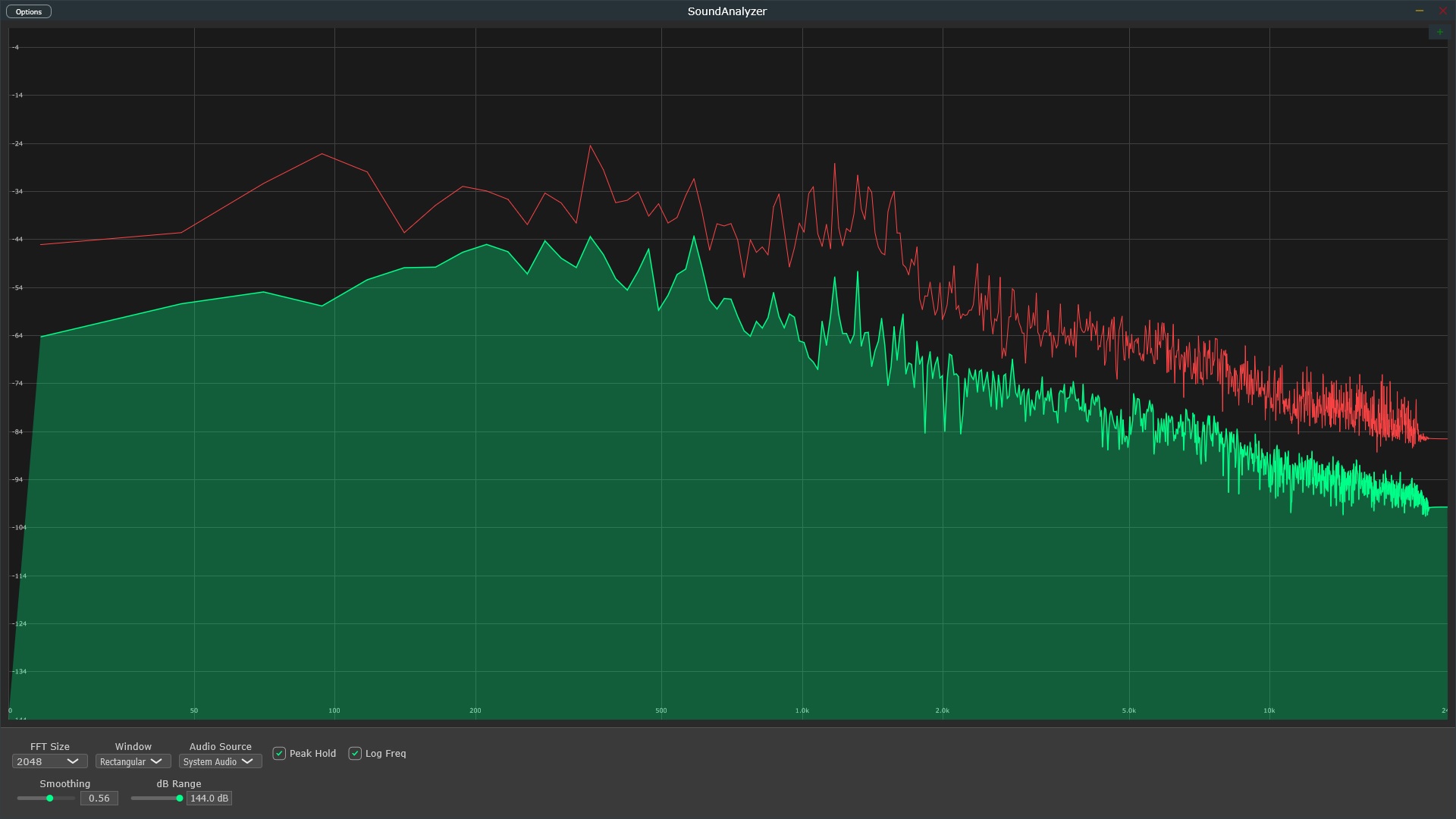Click the Smoothing value field showing 0.56
Image resolution: width=1456 pixels, height=819 pixels.
click(x=99, y=798)
